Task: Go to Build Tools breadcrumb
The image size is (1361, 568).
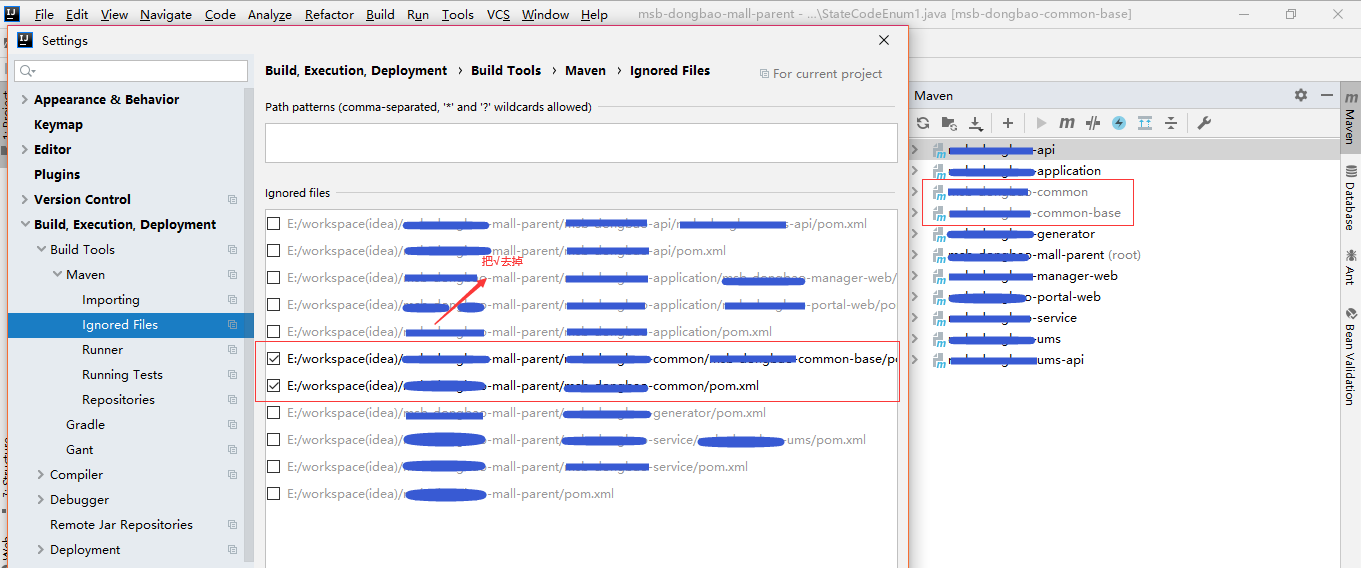Action: coord(506,71)
